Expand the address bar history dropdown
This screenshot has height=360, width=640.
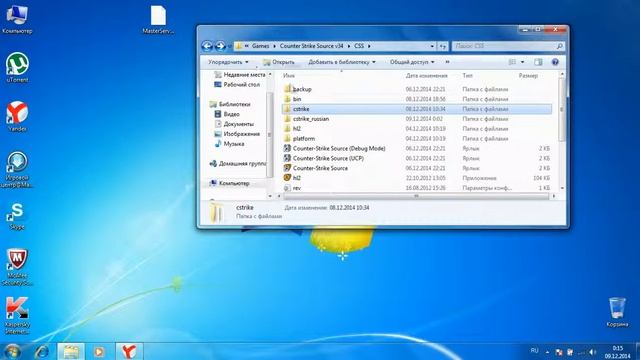click(432, 46)
